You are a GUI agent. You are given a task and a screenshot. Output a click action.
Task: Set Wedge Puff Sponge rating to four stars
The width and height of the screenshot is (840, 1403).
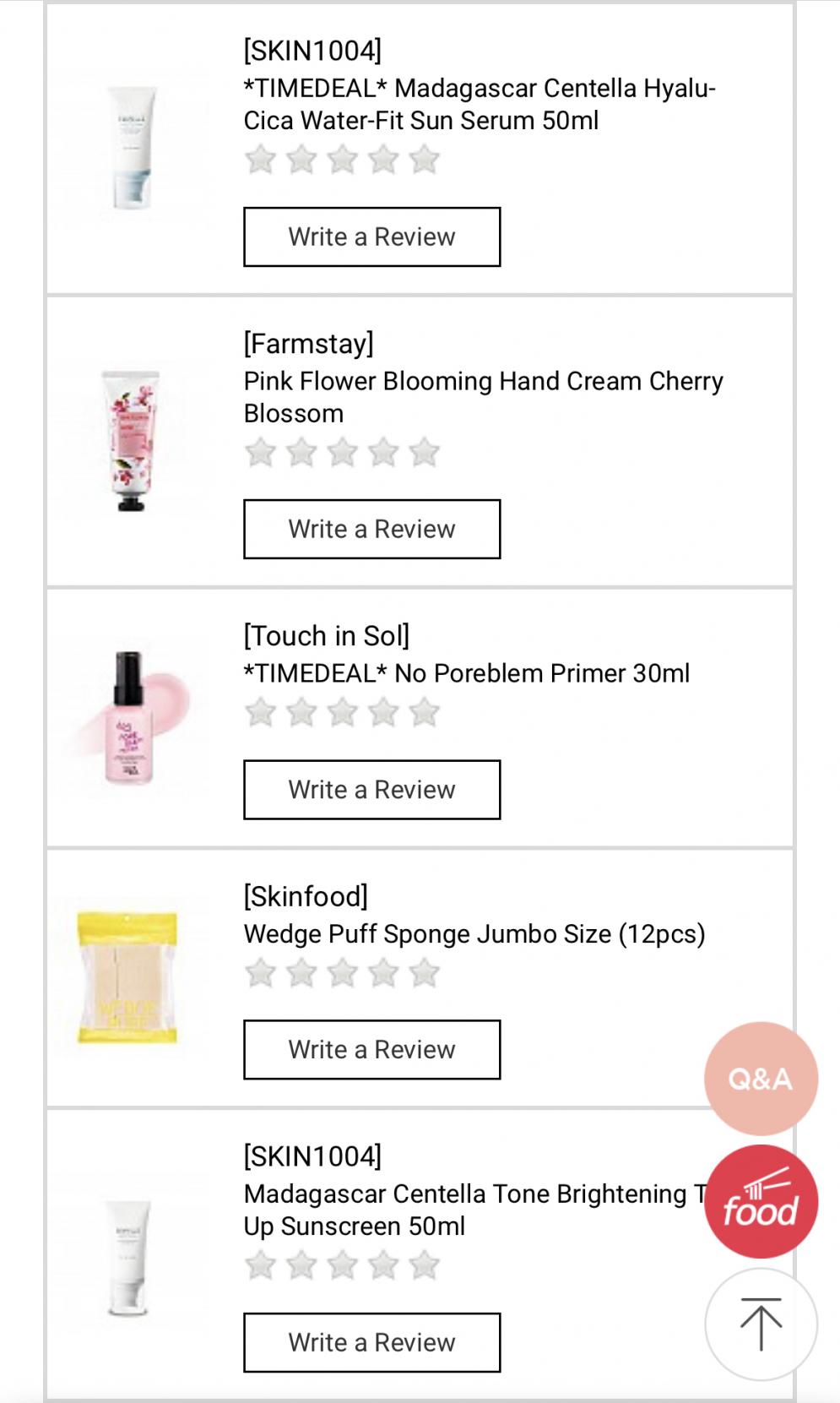(383, 973)
